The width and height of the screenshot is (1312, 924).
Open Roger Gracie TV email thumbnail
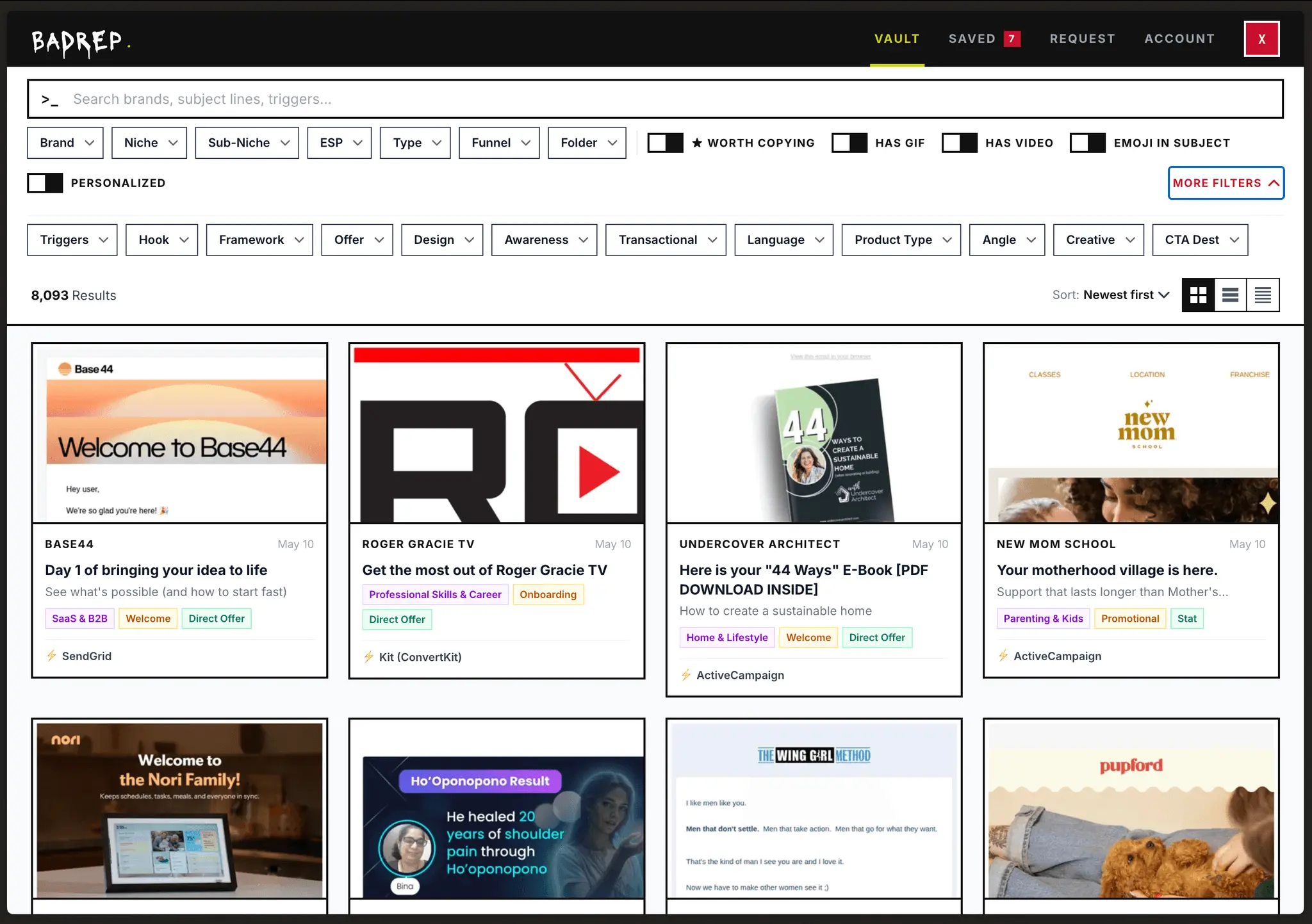click(x=496, y=434)
